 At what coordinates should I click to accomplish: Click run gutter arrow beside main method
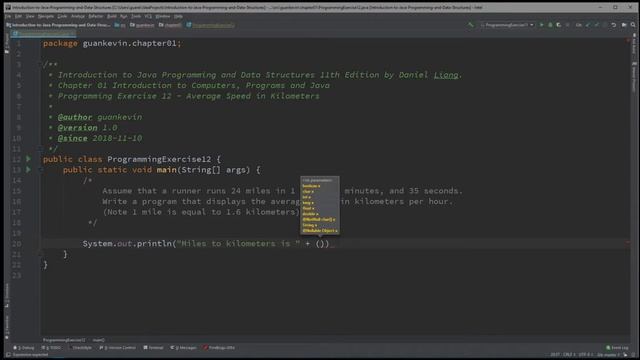click(x=28, y=169)
